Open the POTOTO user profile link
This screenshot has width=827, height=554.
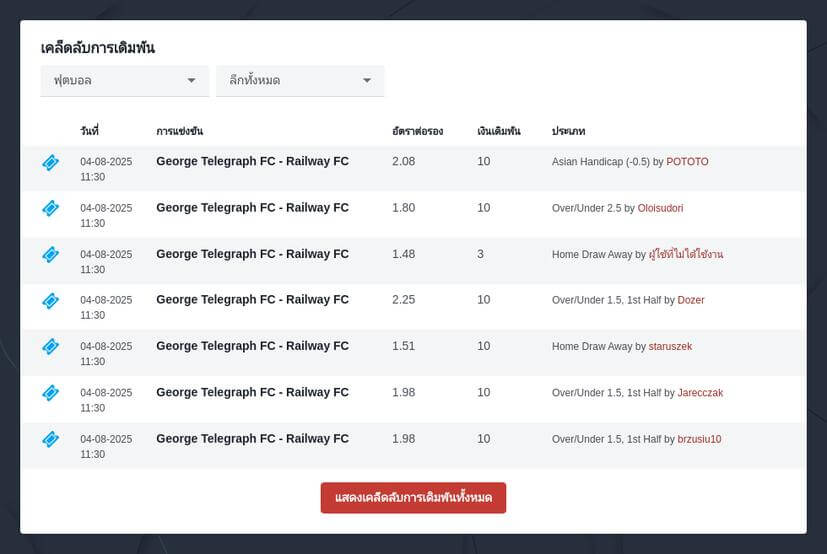pyautogui.click(x=687, y=162)
